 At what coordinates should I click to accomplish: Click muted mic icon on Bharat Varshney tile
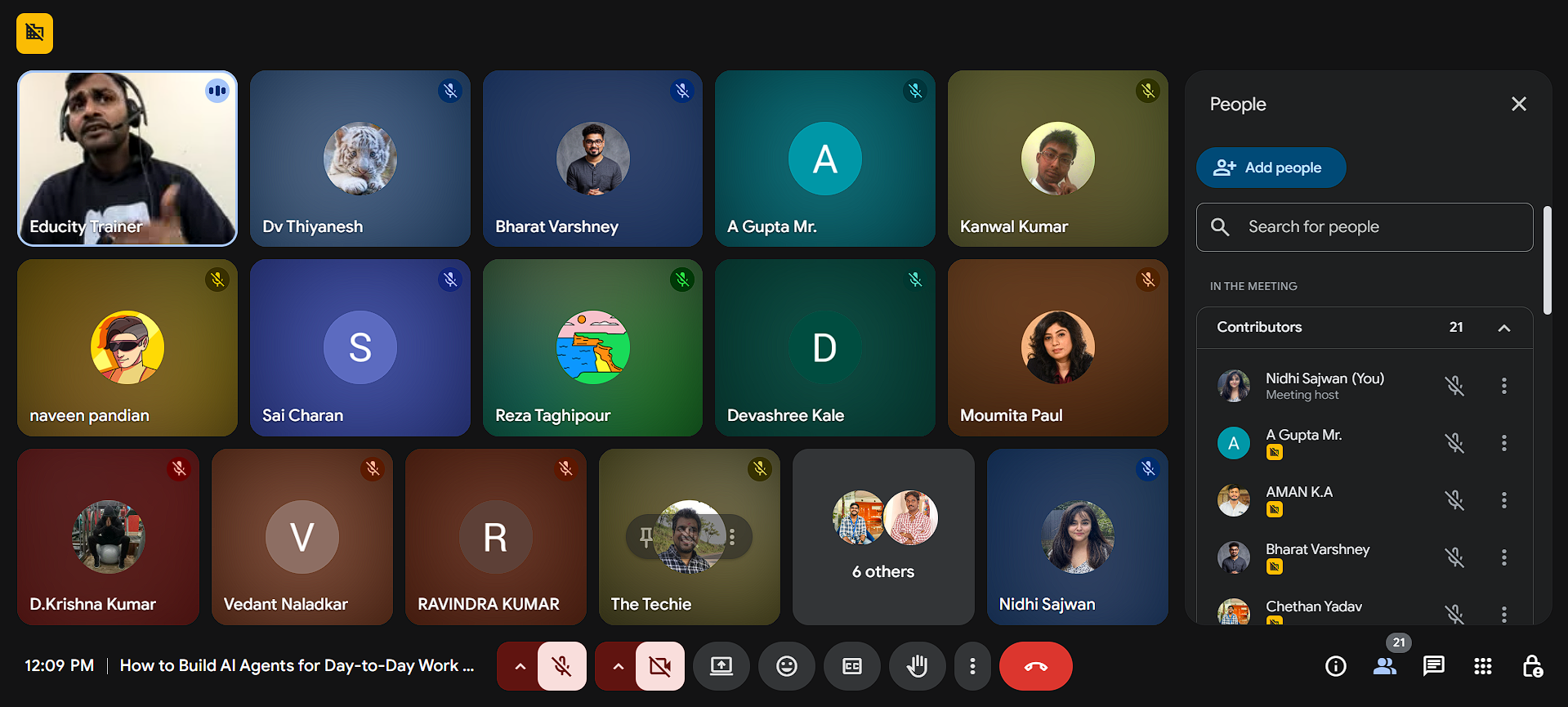point(682,91)
